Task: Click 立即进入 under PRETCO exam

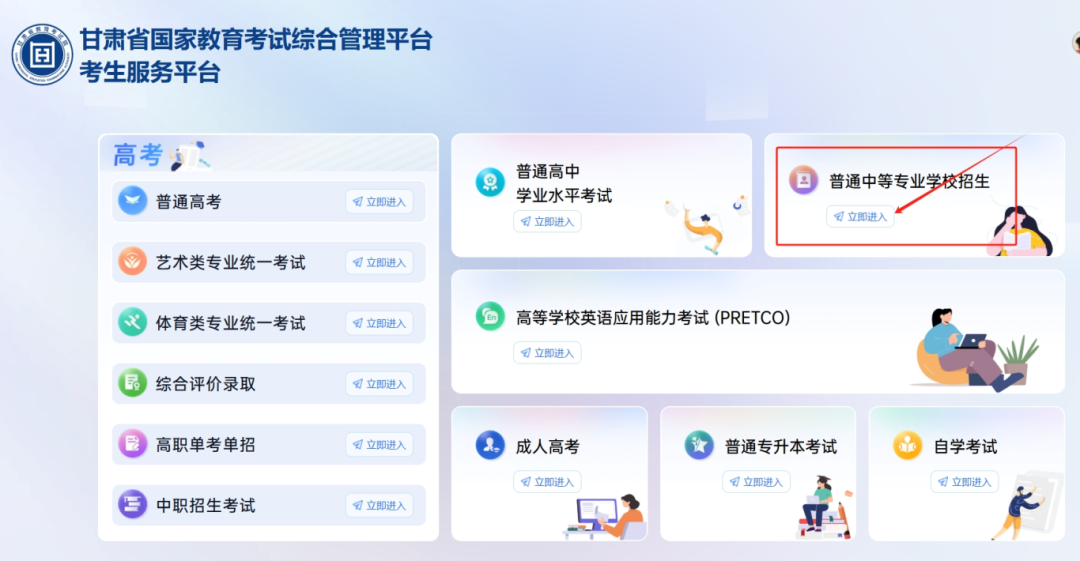Action: click(x=547, y=353)
